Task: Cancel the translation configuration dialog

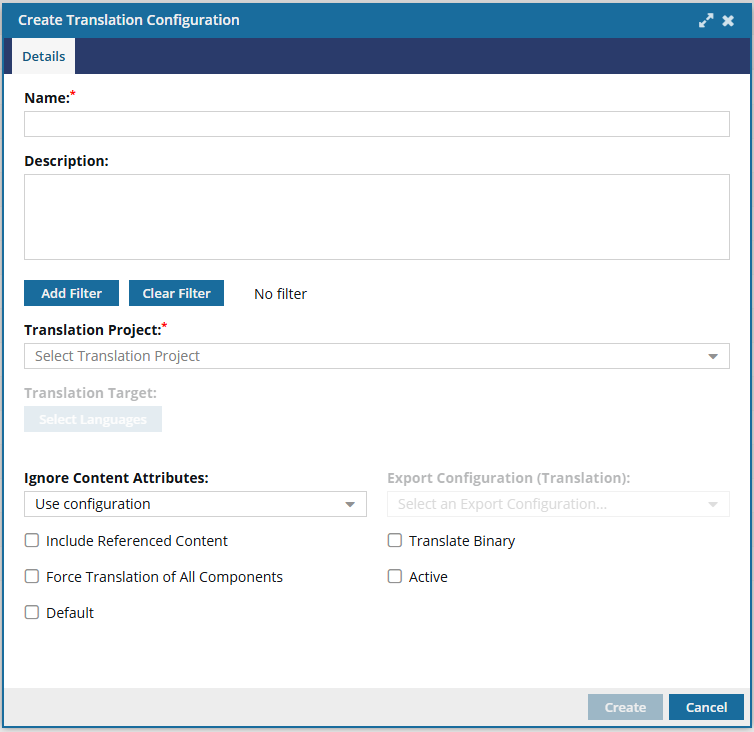Action: coord(706,707)
